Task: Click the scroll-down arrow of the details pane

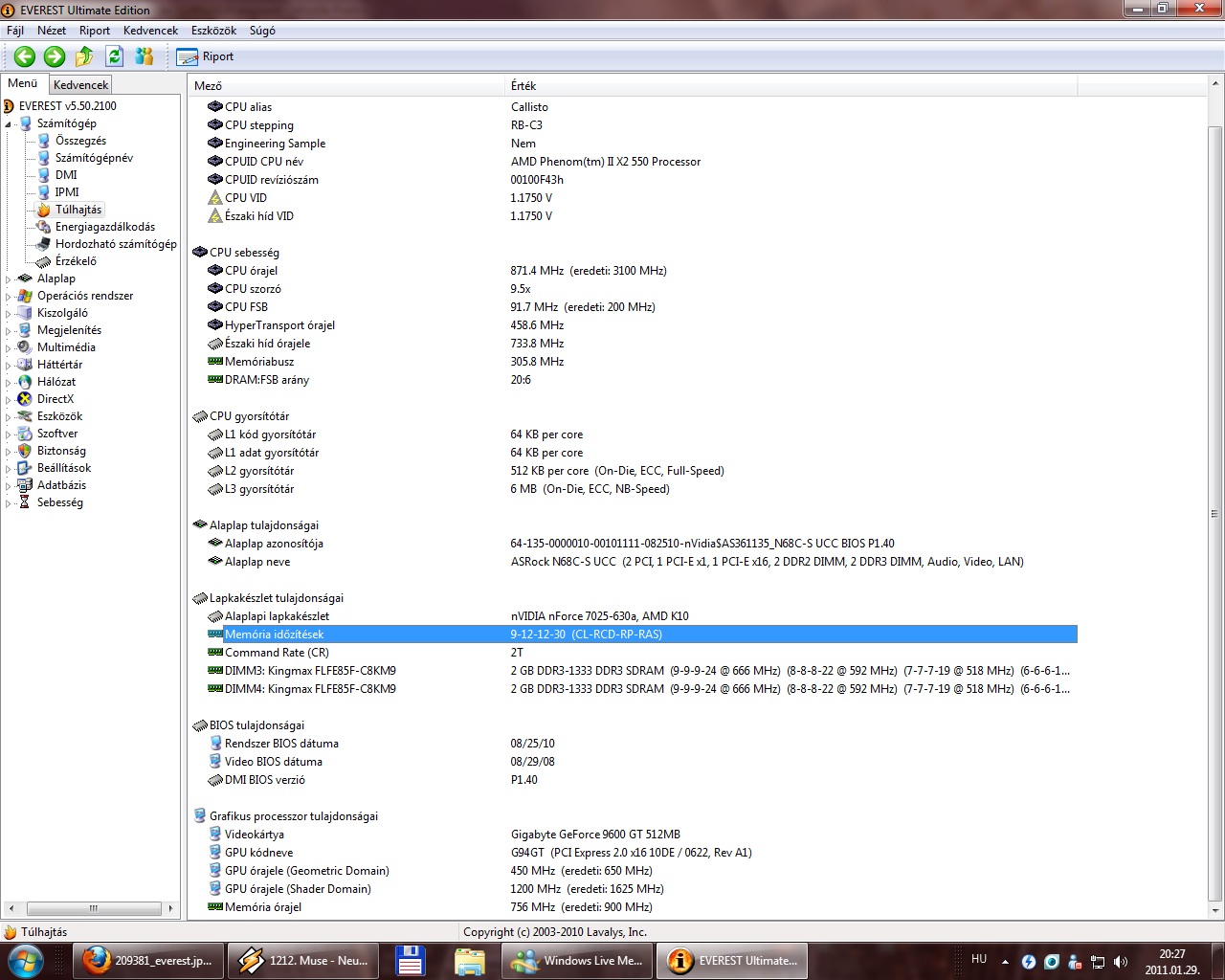Action: (x=1215, y=911)
